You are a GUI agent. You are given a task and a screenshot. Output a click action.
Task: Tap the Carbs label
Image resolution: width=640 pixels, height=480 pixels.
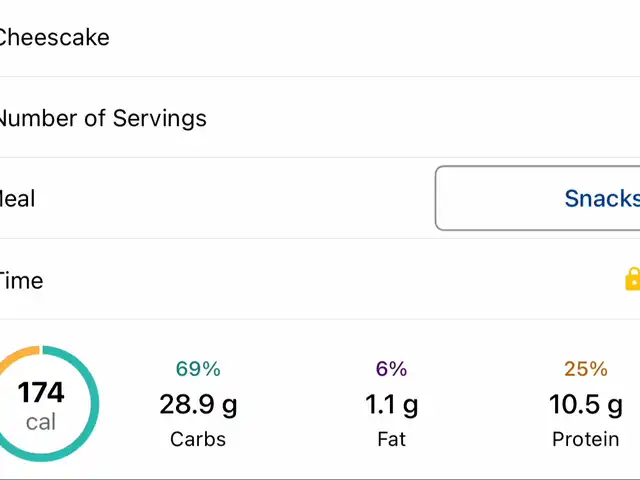[198, 439]
